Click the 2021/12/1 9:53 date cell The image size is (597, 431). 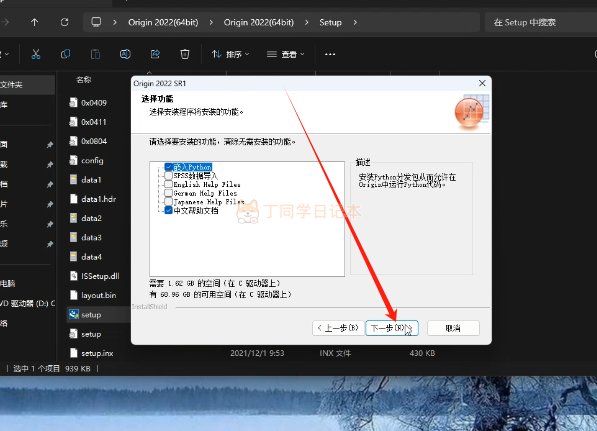(x=257, y=353)
